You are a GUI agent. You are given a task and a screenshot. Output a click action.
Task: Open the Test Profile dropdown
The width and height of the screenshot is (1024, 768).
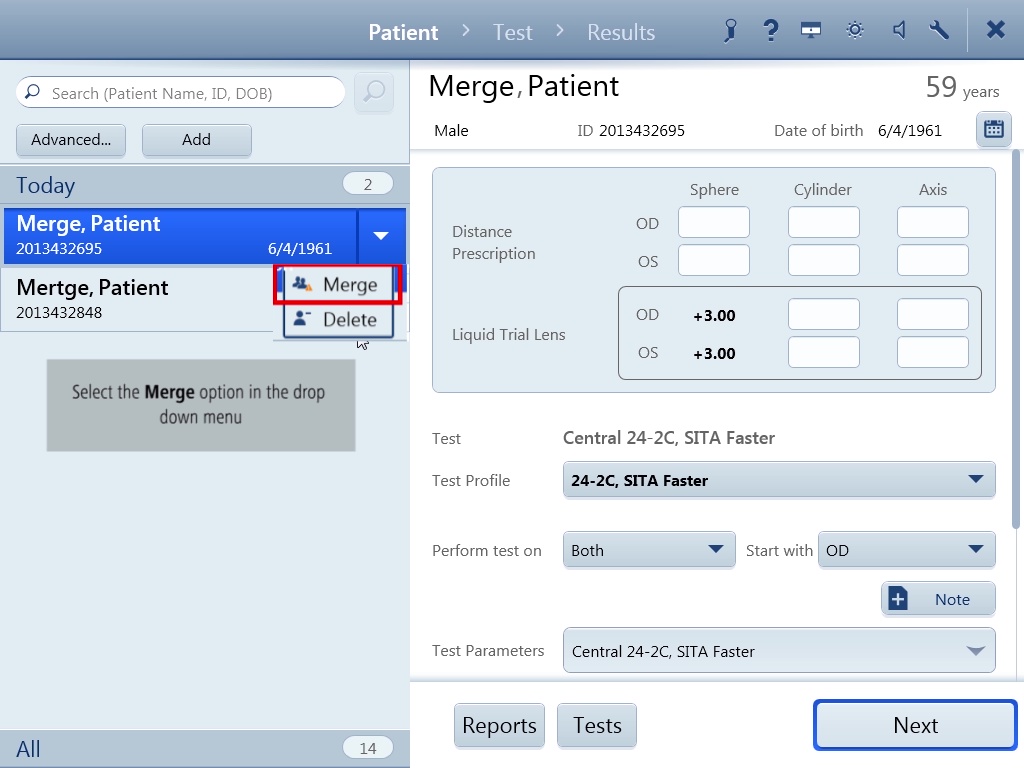(778, 480)
